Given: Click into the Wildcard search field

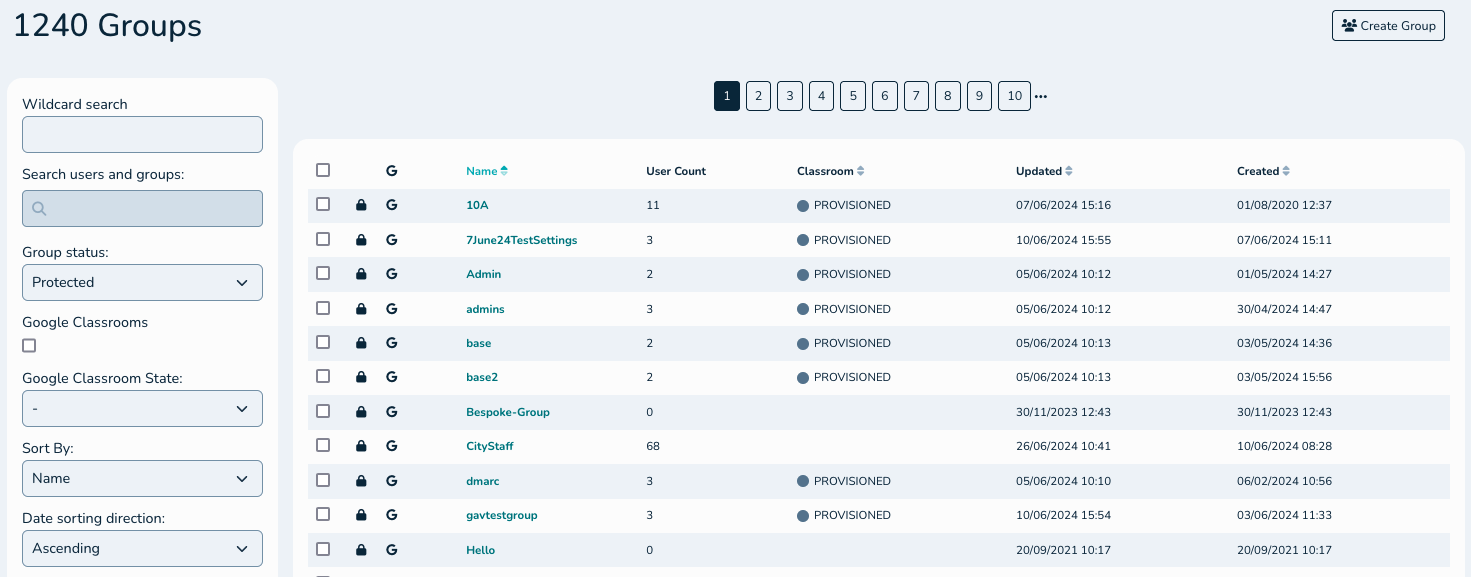Looking at the screenshot, I should click(142, 135).
